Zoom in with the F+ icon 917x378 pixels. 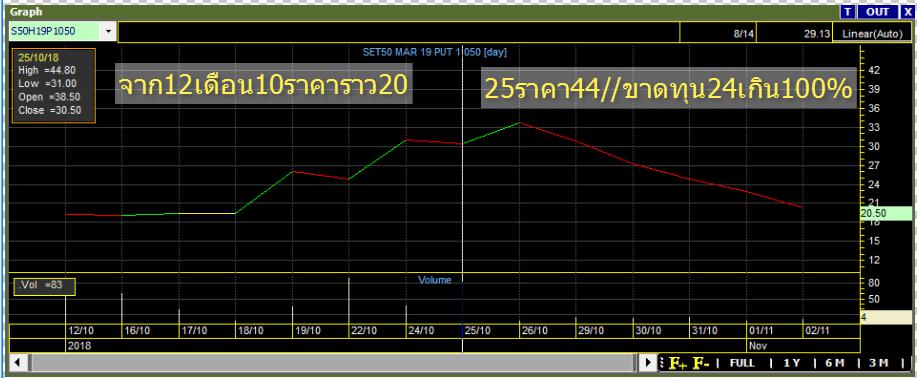[678, 363]
